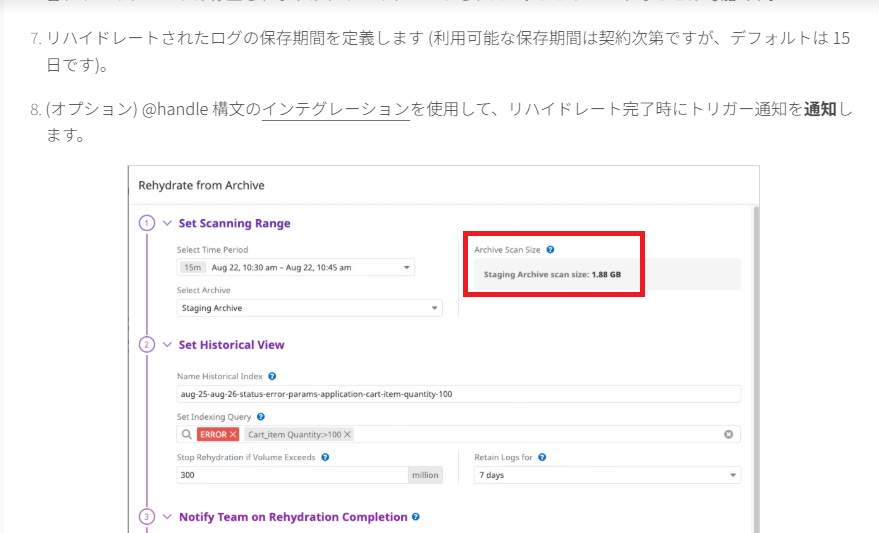
Task: Click the ERROR tag label
Action: (x=213, y=434)
